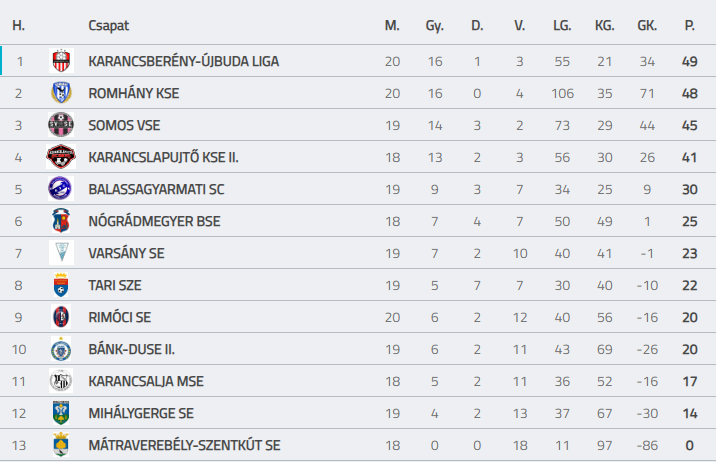Click the Balassagyarmati SC blue logo
Screen dimensions: 716x462
tap(61, 189)
